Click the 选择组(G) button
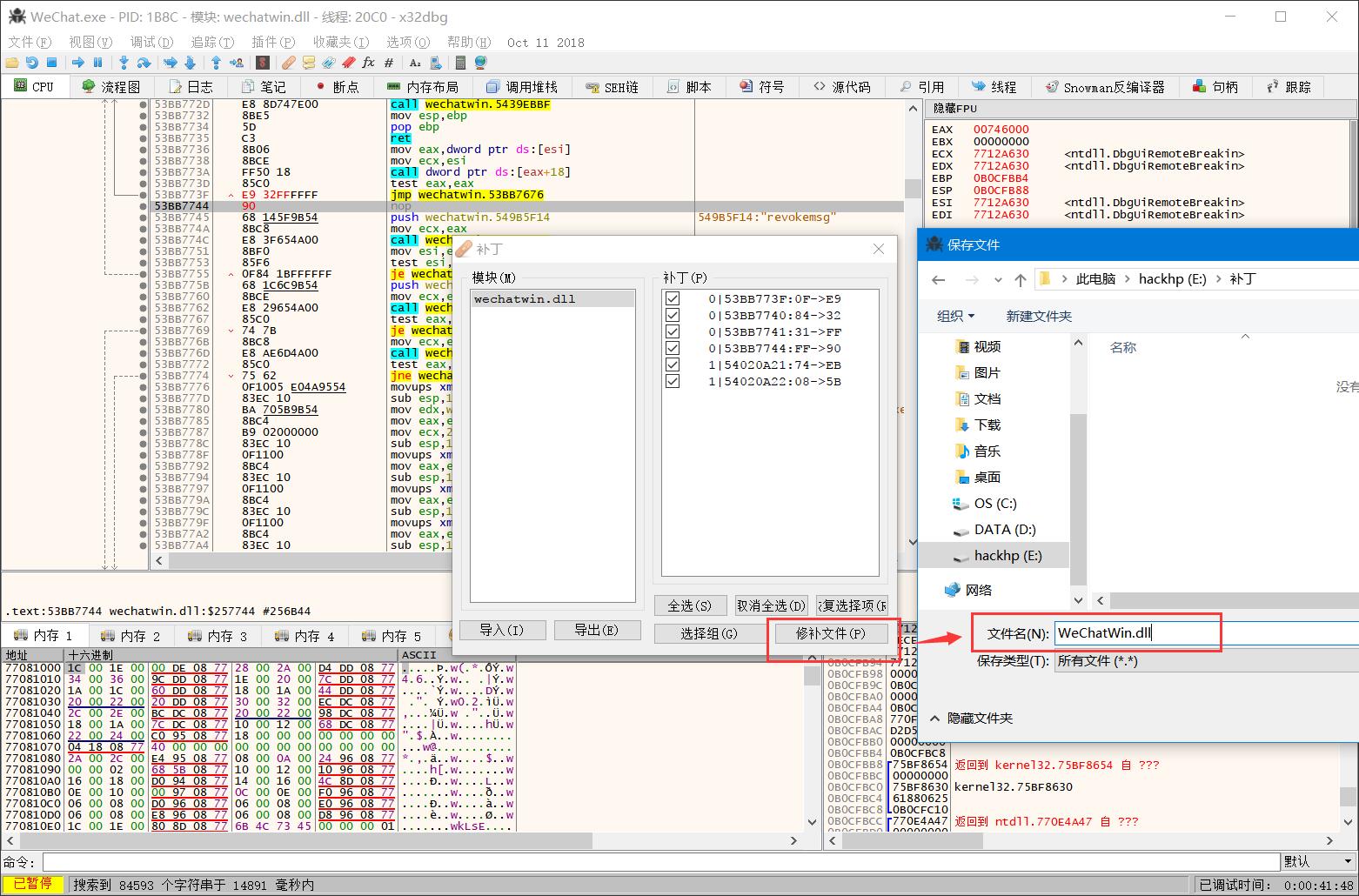Viewport: 1359px width, 896px height. (x=708, y=633)
